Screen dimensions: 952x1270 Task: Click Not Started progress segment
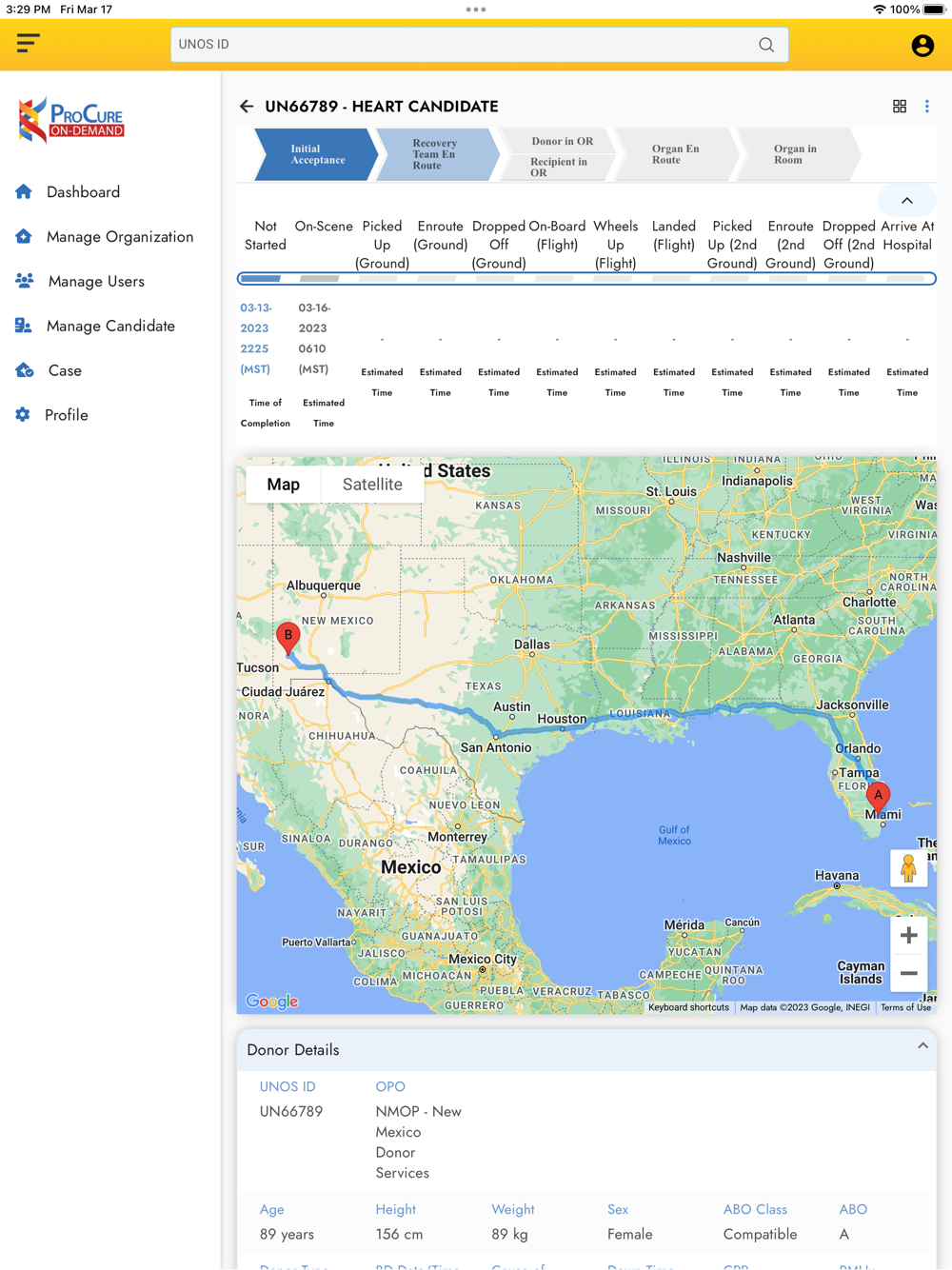(x=261, y=279)
